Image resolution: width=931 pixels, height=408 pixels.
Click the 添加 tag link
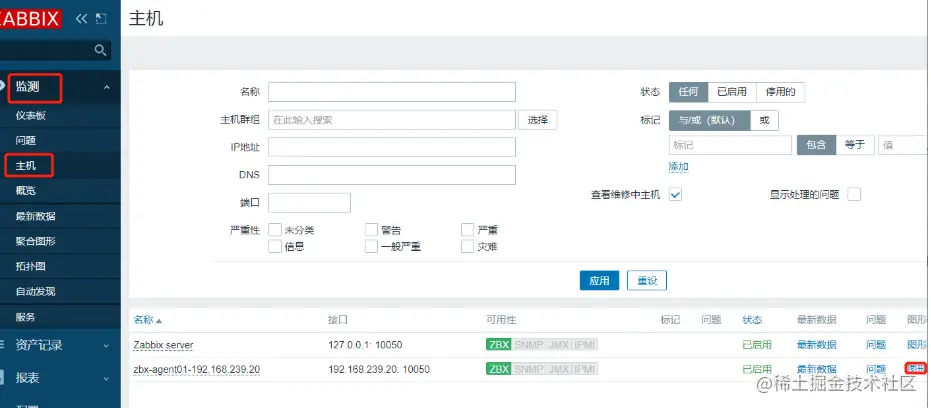(x=679, y=167)
